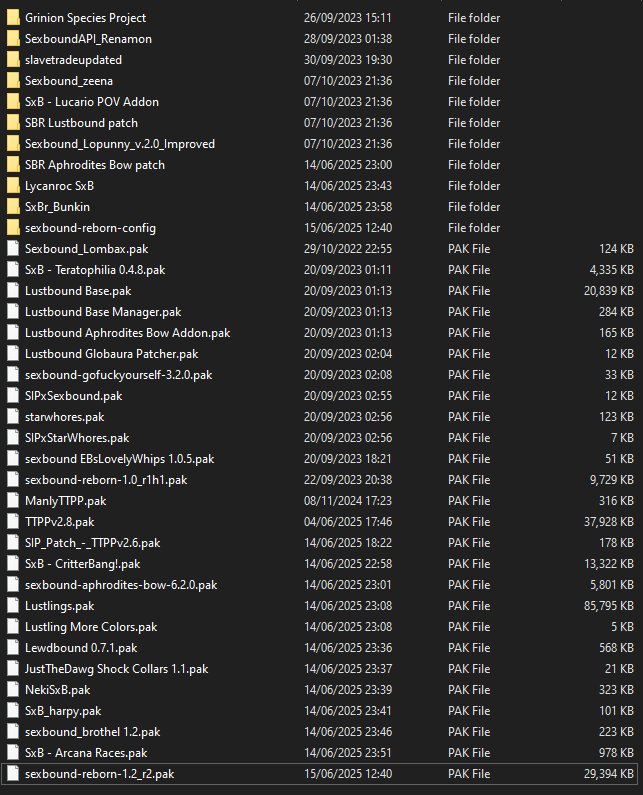Click the file icon beside Lustlings.pak
This screenshot has height=795, width=643.
click(x=13, y=605)
